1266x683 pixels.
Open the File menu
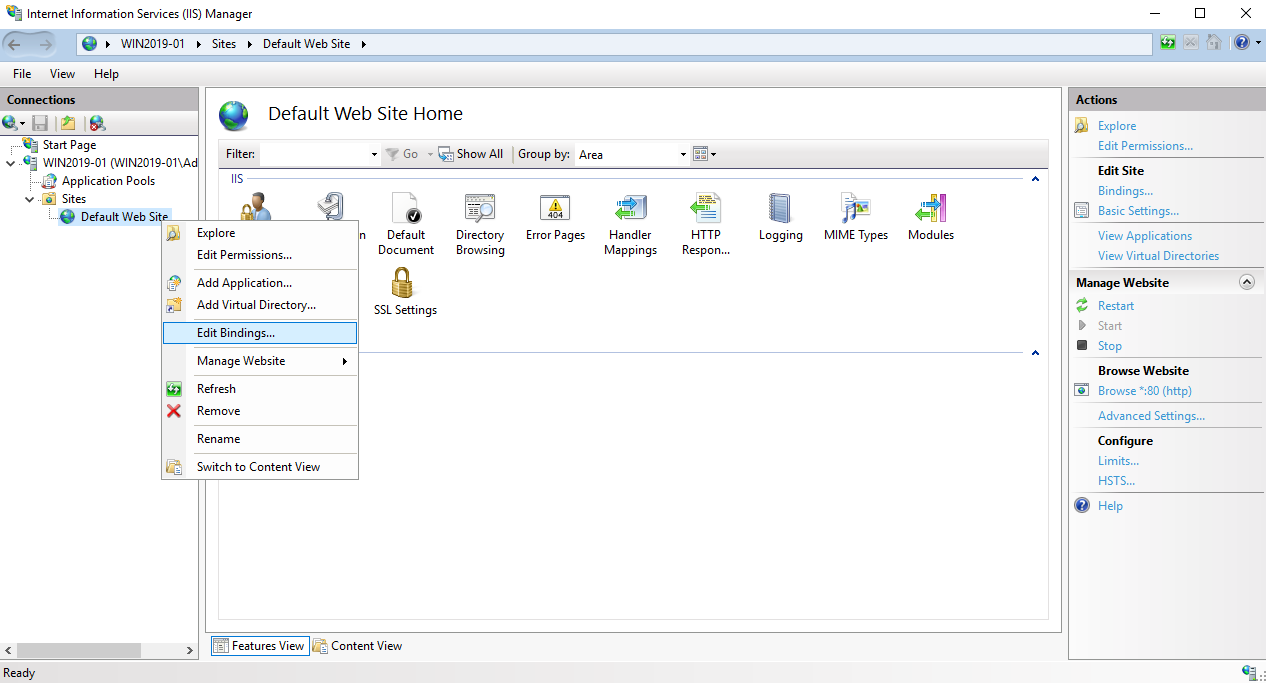point(22,74)
